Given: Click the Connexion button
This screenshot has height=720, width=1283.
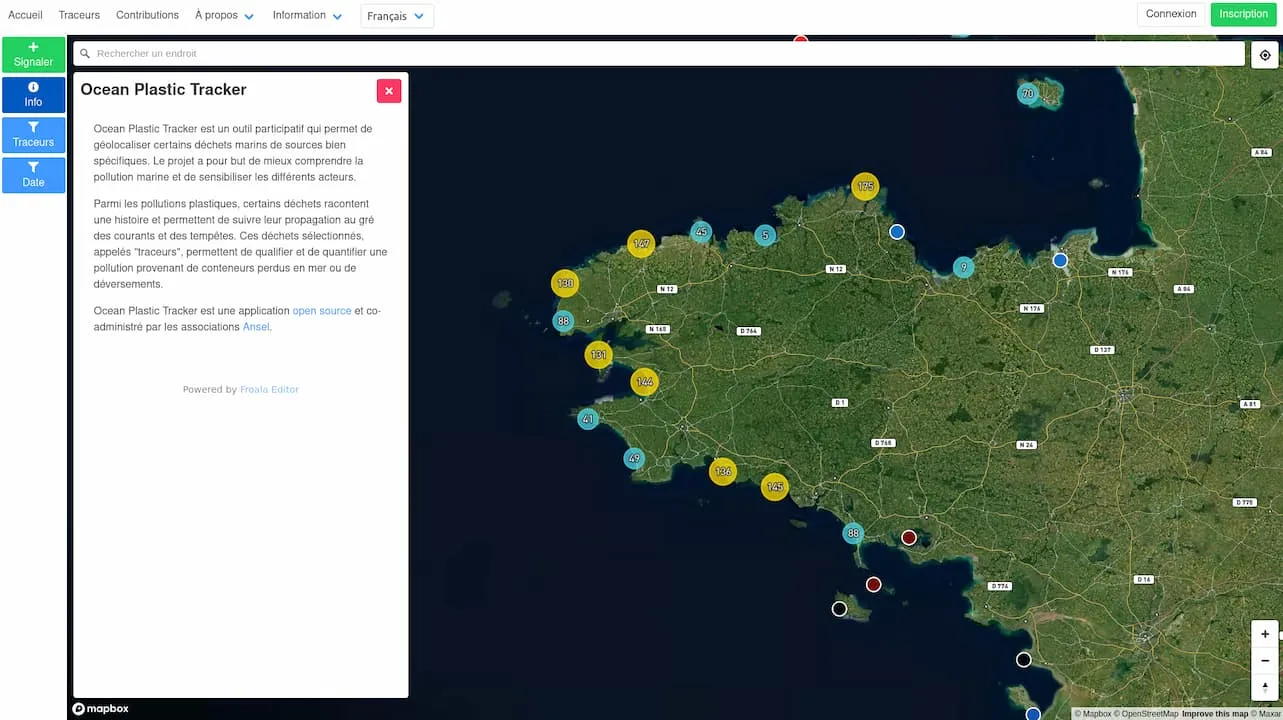Looking at the screenshot, I should click(1171, 14).
